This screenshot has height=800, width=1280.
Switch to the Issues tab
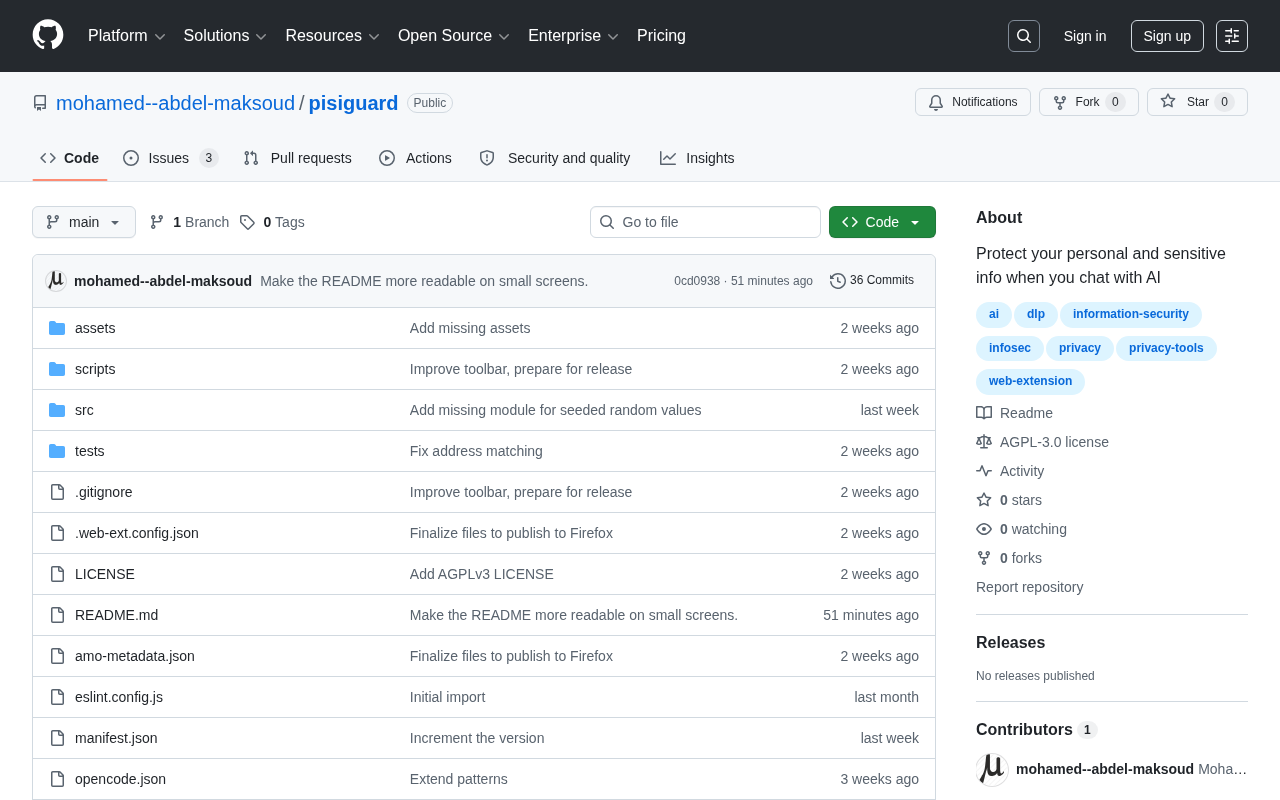[x=170, y=158]
